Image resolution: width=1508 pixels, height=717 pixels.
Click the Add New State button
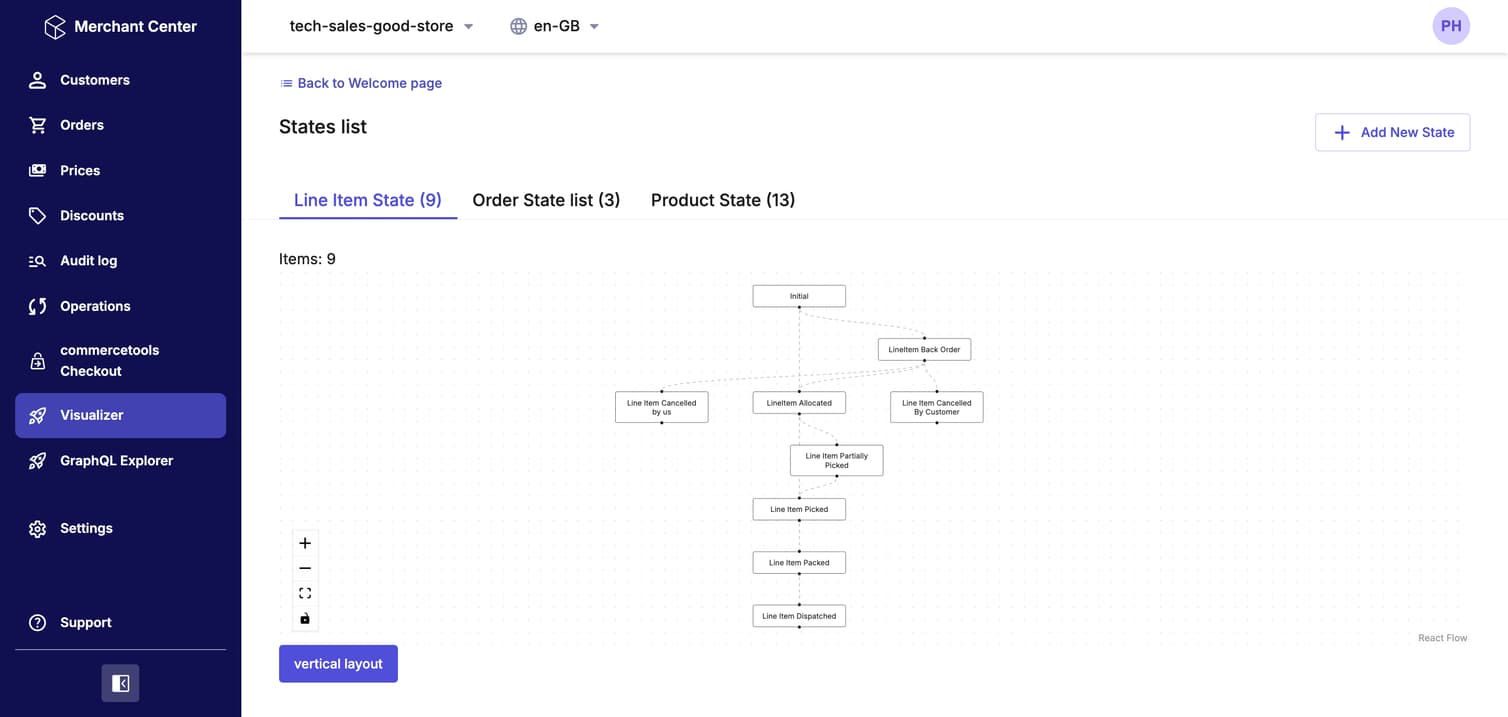click(1392, 132)
